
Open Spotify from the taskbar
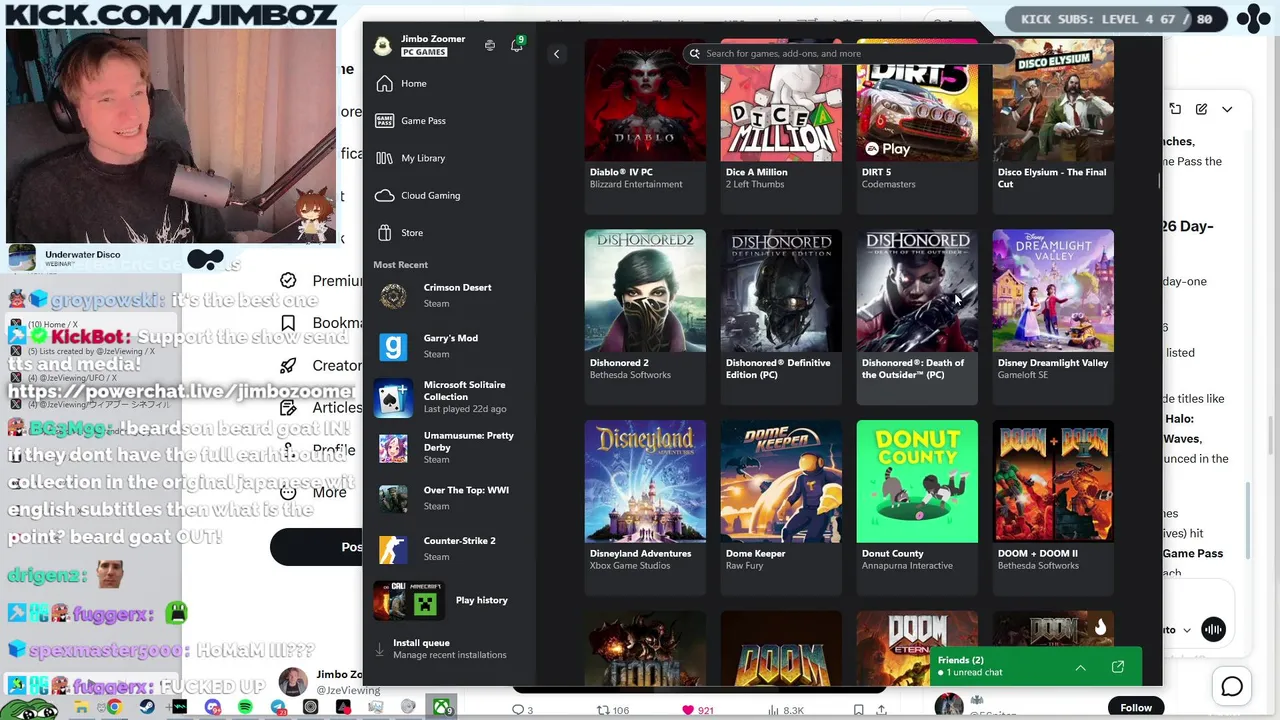click(x=245, y=708)
